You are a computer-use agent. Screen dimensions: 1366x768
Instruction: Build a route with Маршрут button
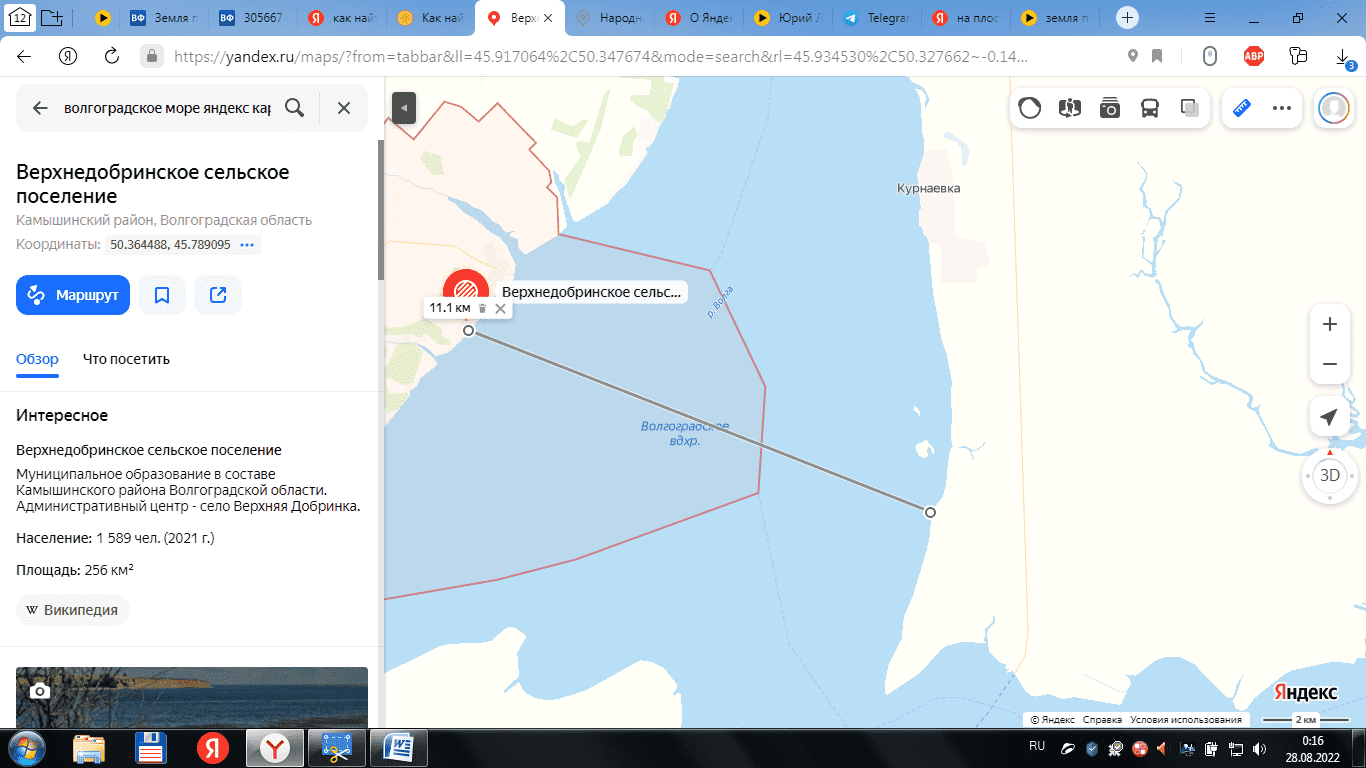point(73,295)
